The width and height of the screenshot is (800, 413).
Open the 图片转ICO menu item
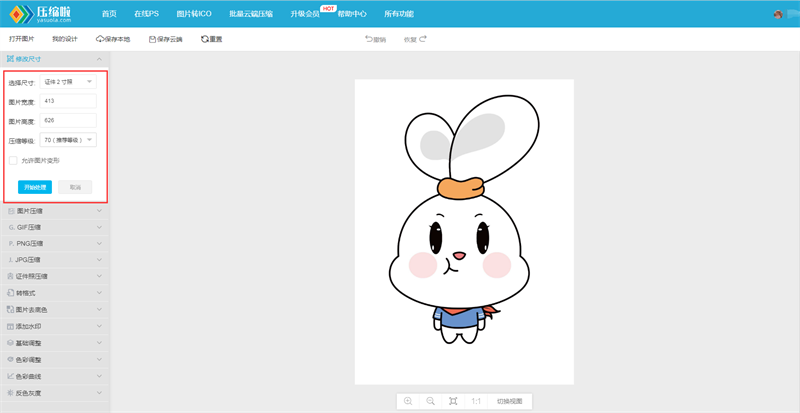[194, 14]
